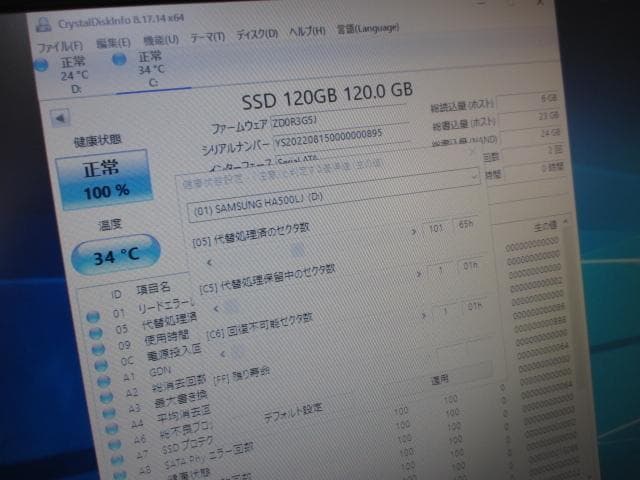Click right arrow of the [C6] threshold slider
This screenshot has width=640, height=480.
(424, 316)
